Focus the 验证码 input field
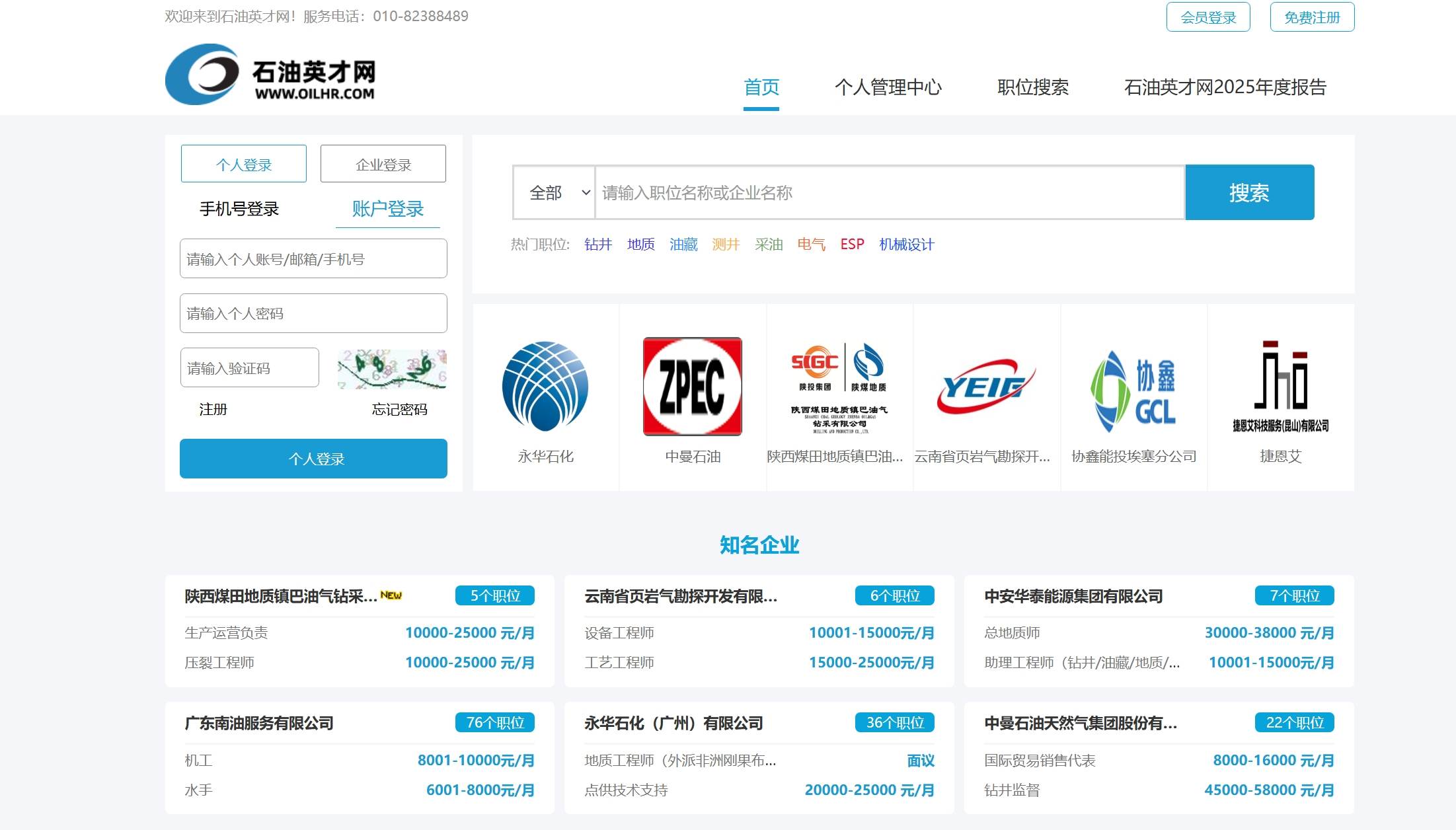The image size is (1456, 830). pyautogui.click(x=250, y=367)
